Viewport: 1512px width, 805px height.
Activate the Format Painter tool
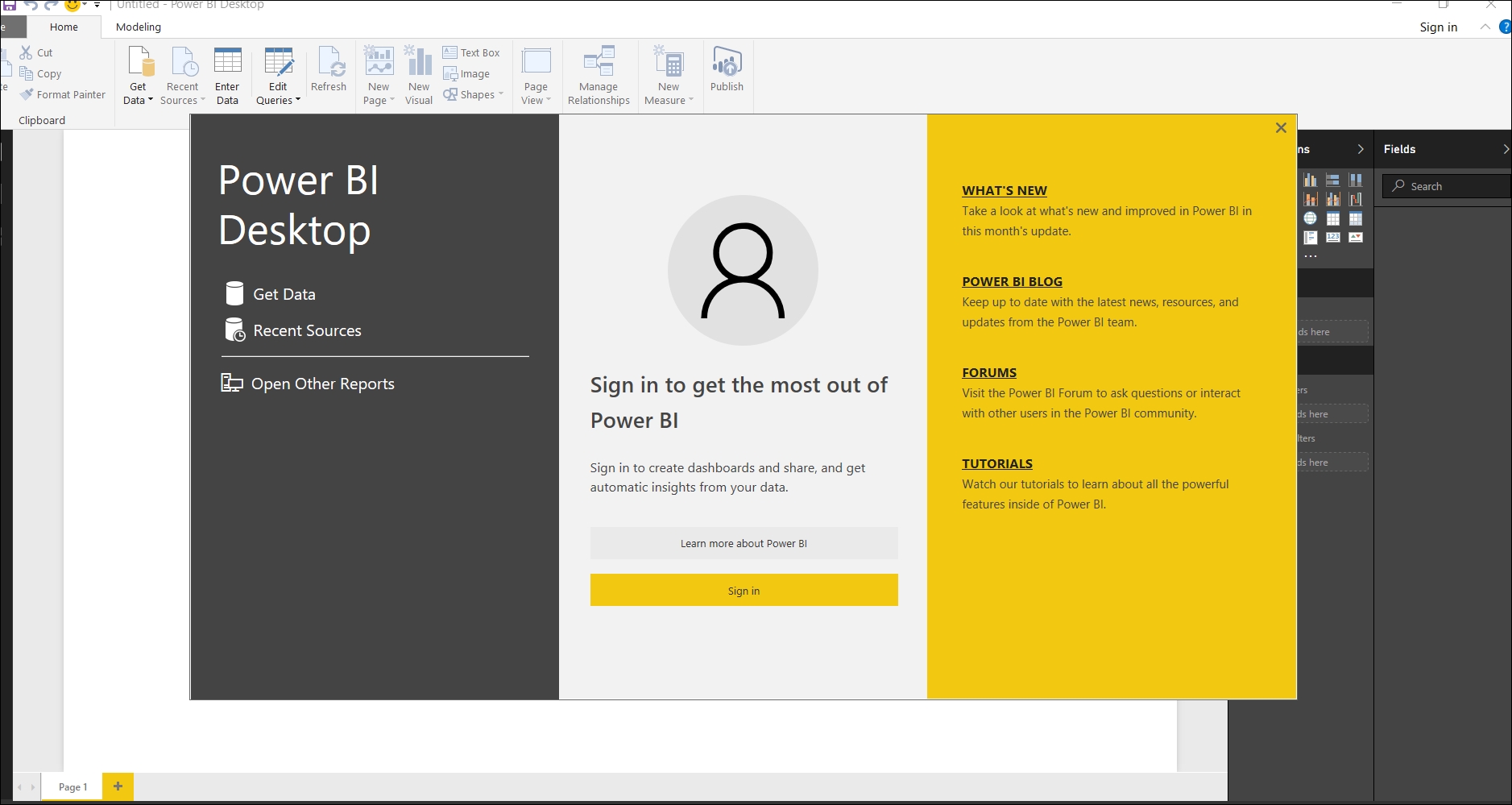(x=63, y=94)
